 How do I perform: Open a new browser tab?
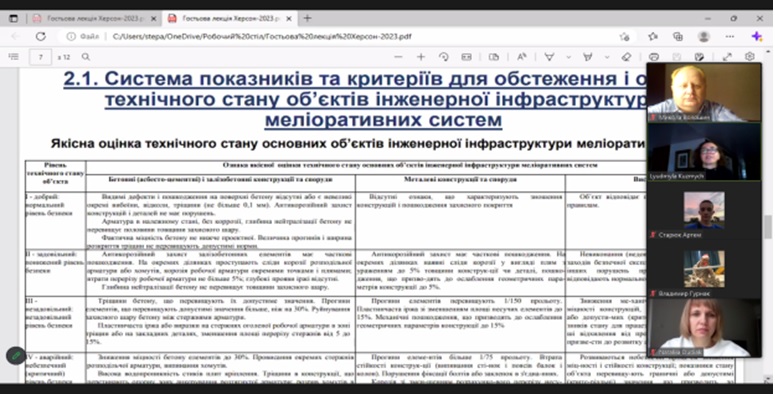307,18
